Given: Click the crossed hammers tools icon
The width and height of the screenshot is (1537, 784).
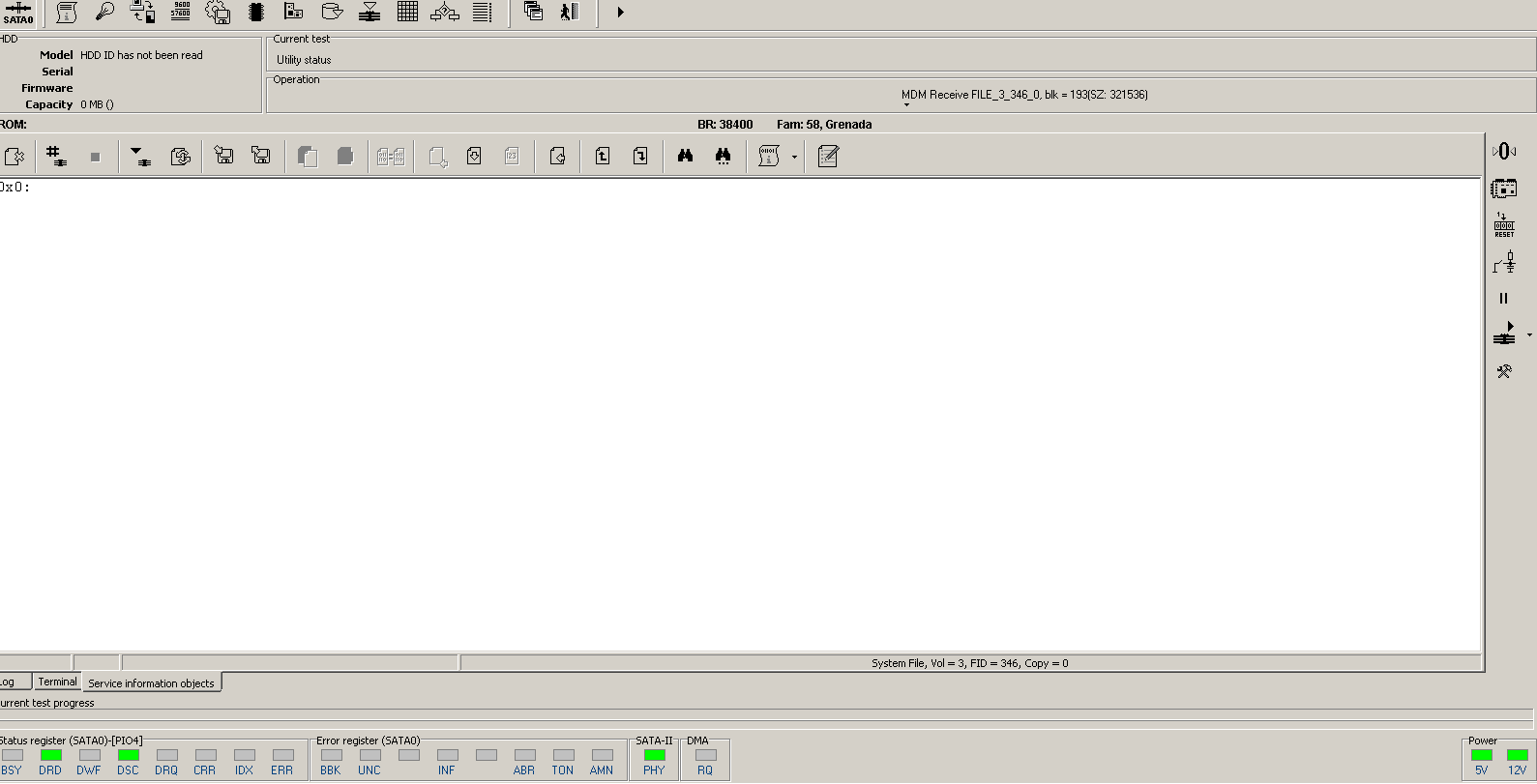Looking at the screenshot, I should pyautogui.click(x=1504, y=371).
